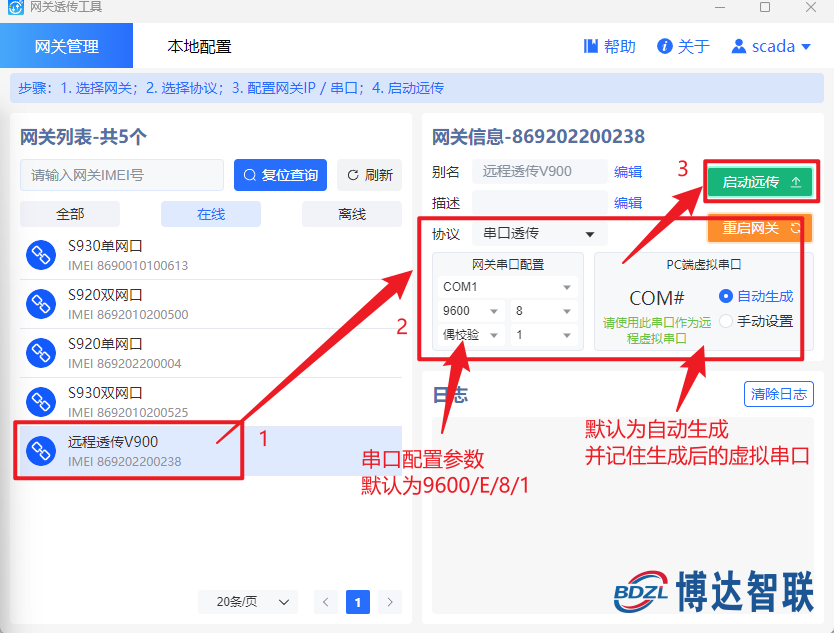Viewport: 834px width, 633px height.
Task: Click the link icon beside S930单网口
Action: click(41, 255)
